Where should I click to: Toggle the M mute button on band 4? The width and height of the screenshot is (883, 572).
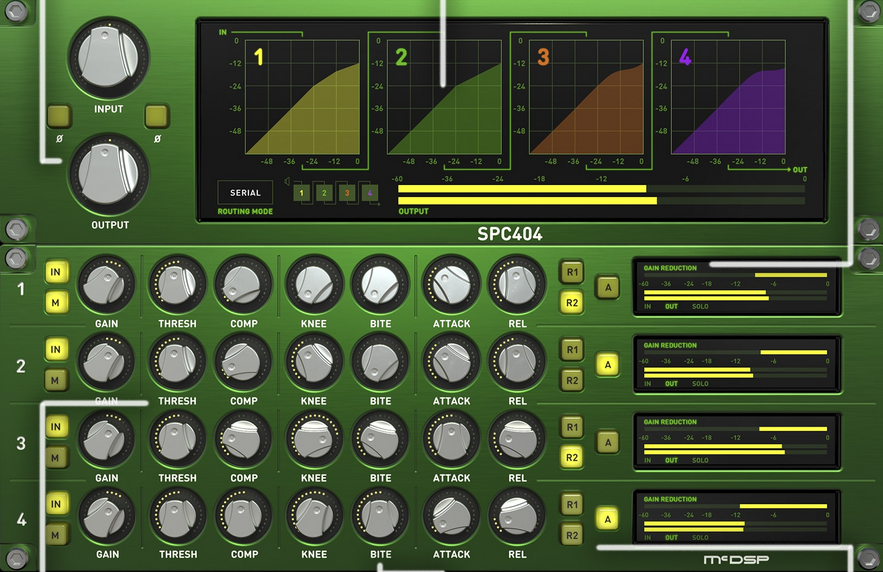(x=56, y=535)
